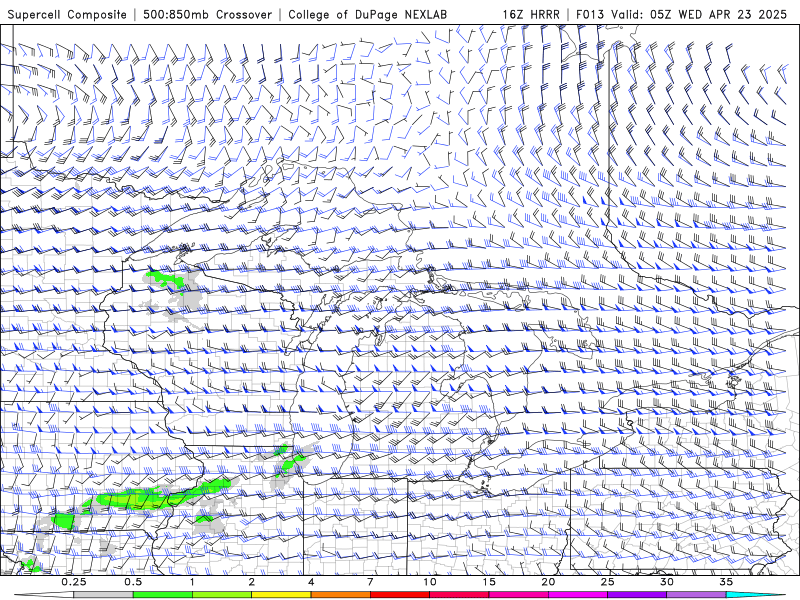
Task: Click the legend value 1
Action: click(x=192, y=582)
